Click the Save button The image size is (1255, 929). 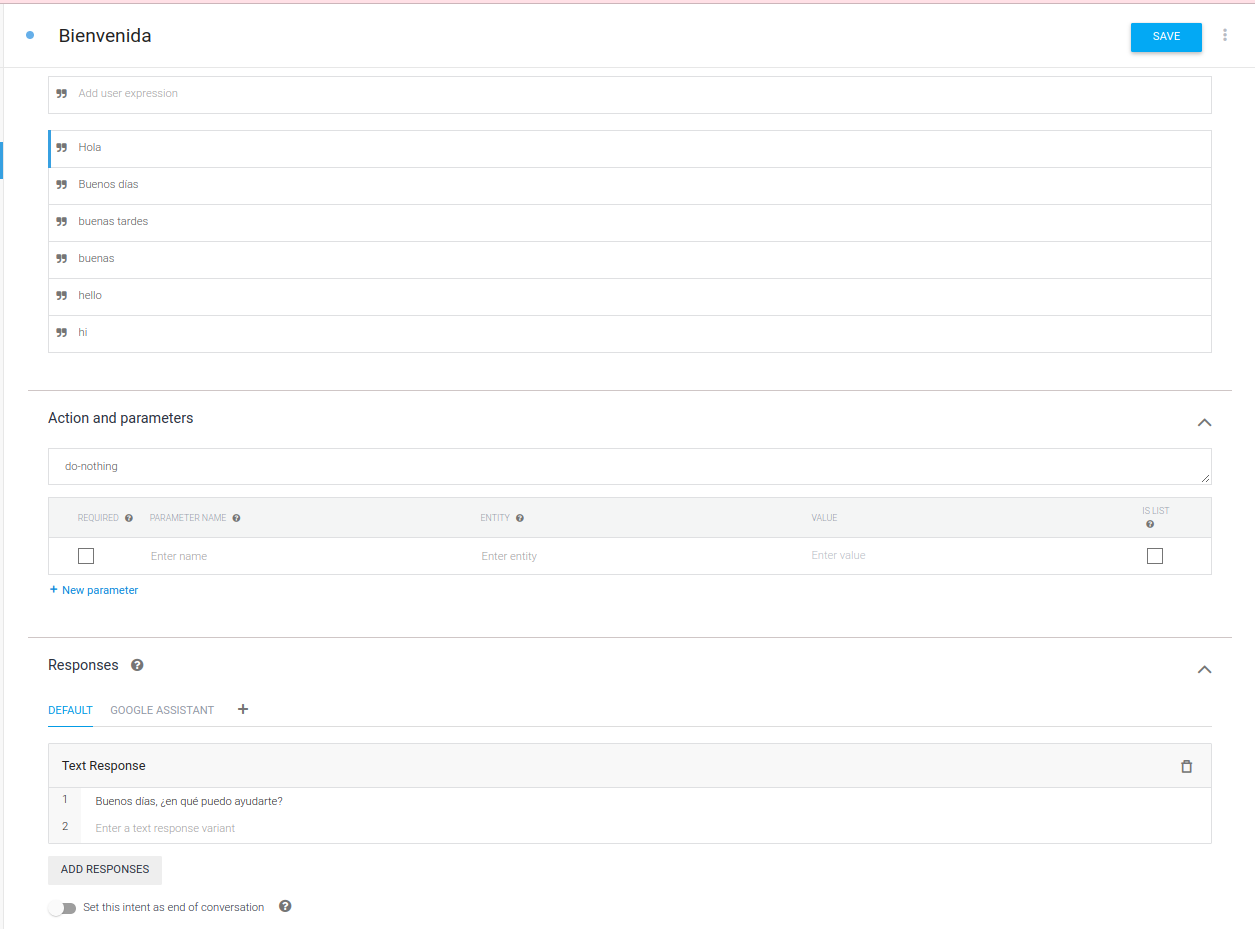click(1166, 37)
